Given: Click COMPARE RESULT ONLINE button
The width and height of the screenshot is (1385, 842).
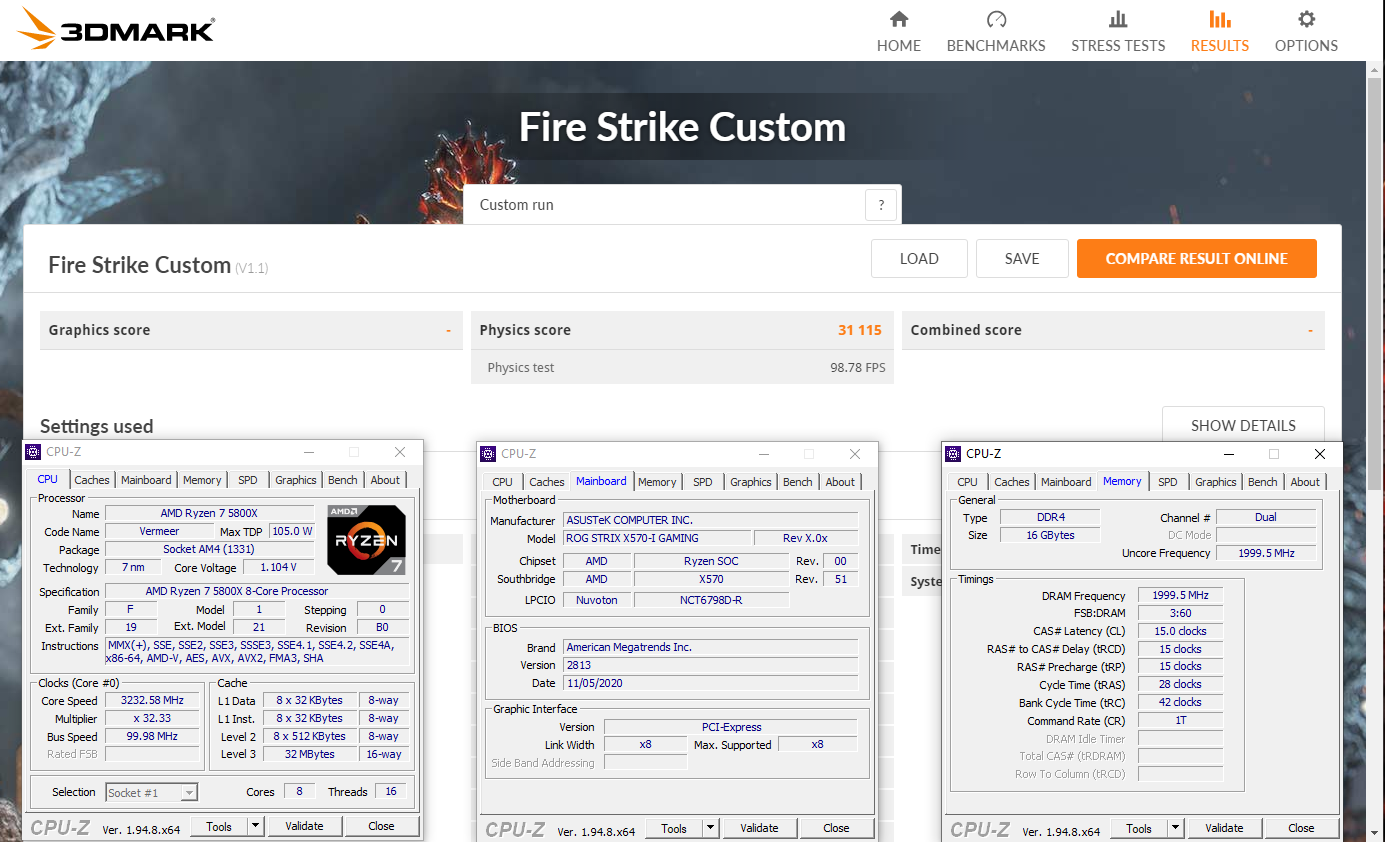Looking at the screenshot, I should pyautogui.click(x=1196, y=258).
